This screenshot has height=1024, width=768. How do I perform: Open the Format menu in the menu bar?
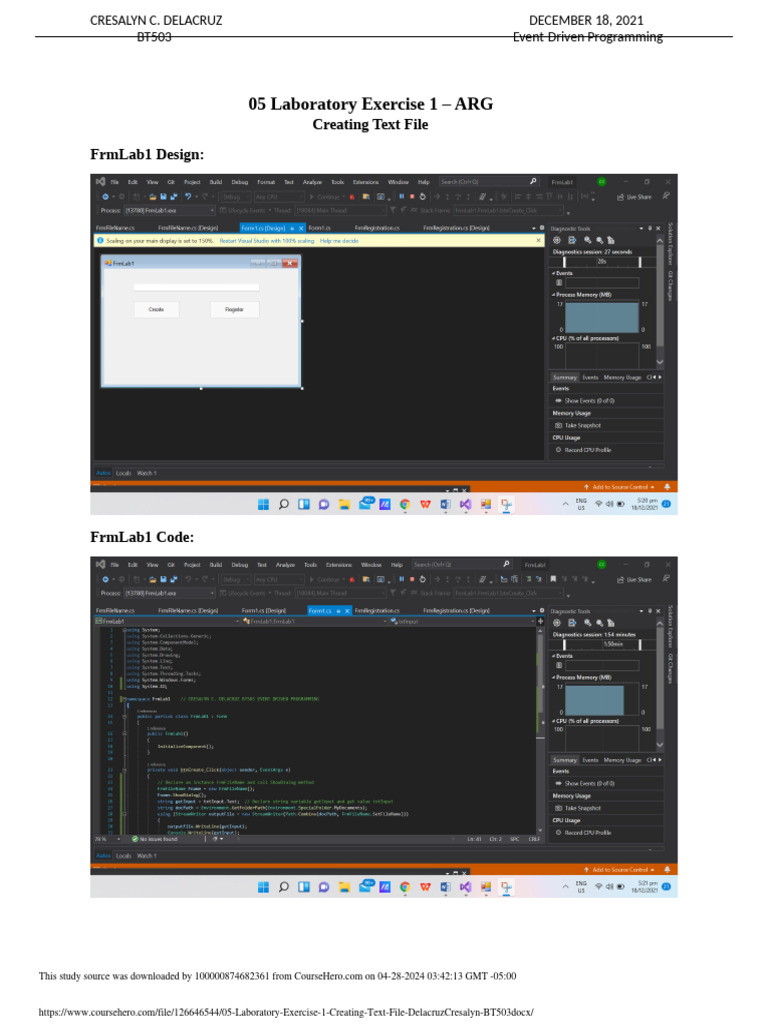pyautogui.click(x=266, y=182)
